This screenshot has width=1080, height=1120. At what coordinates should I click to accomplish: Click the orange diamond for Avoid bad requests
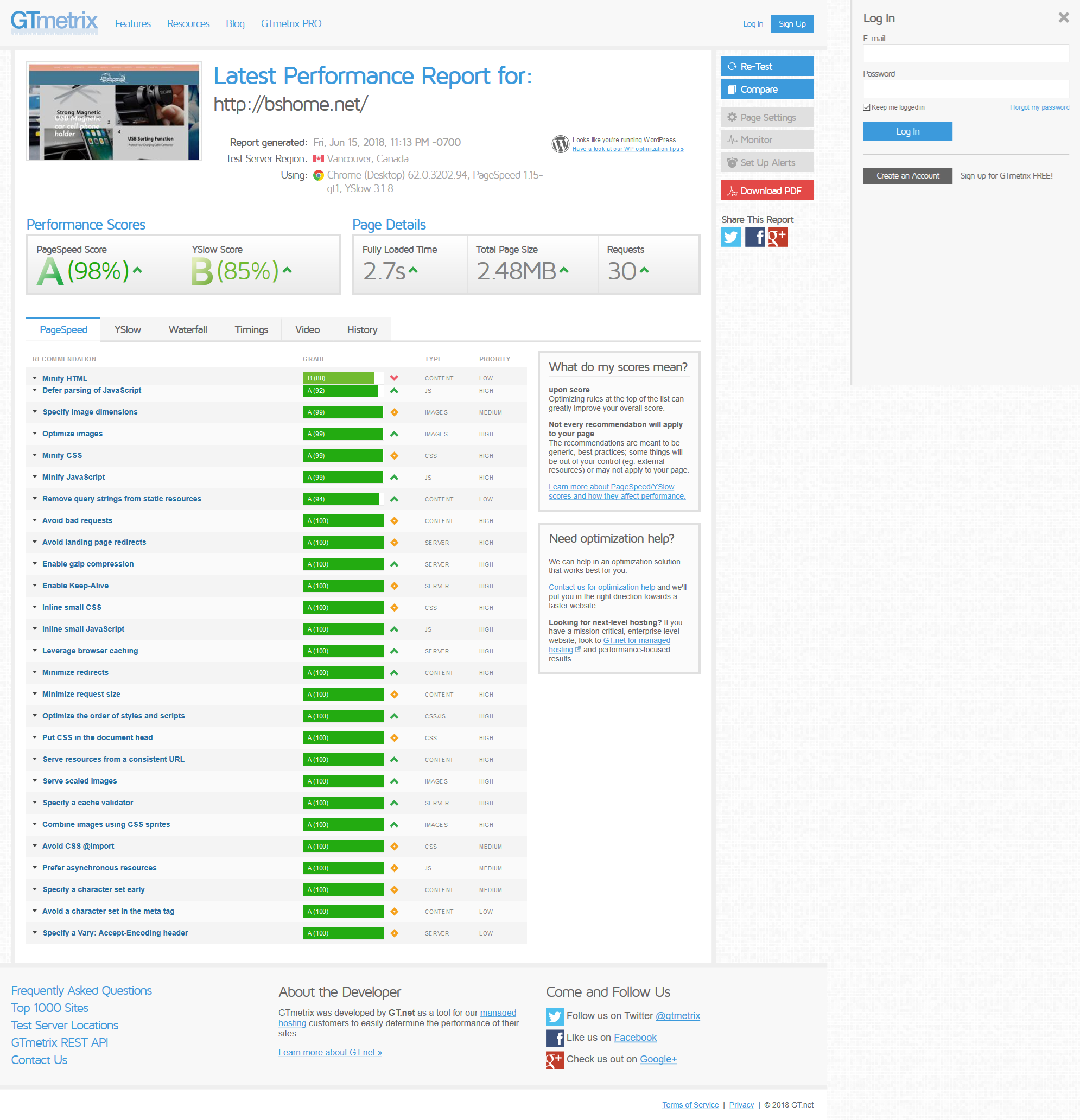[395, 521]
